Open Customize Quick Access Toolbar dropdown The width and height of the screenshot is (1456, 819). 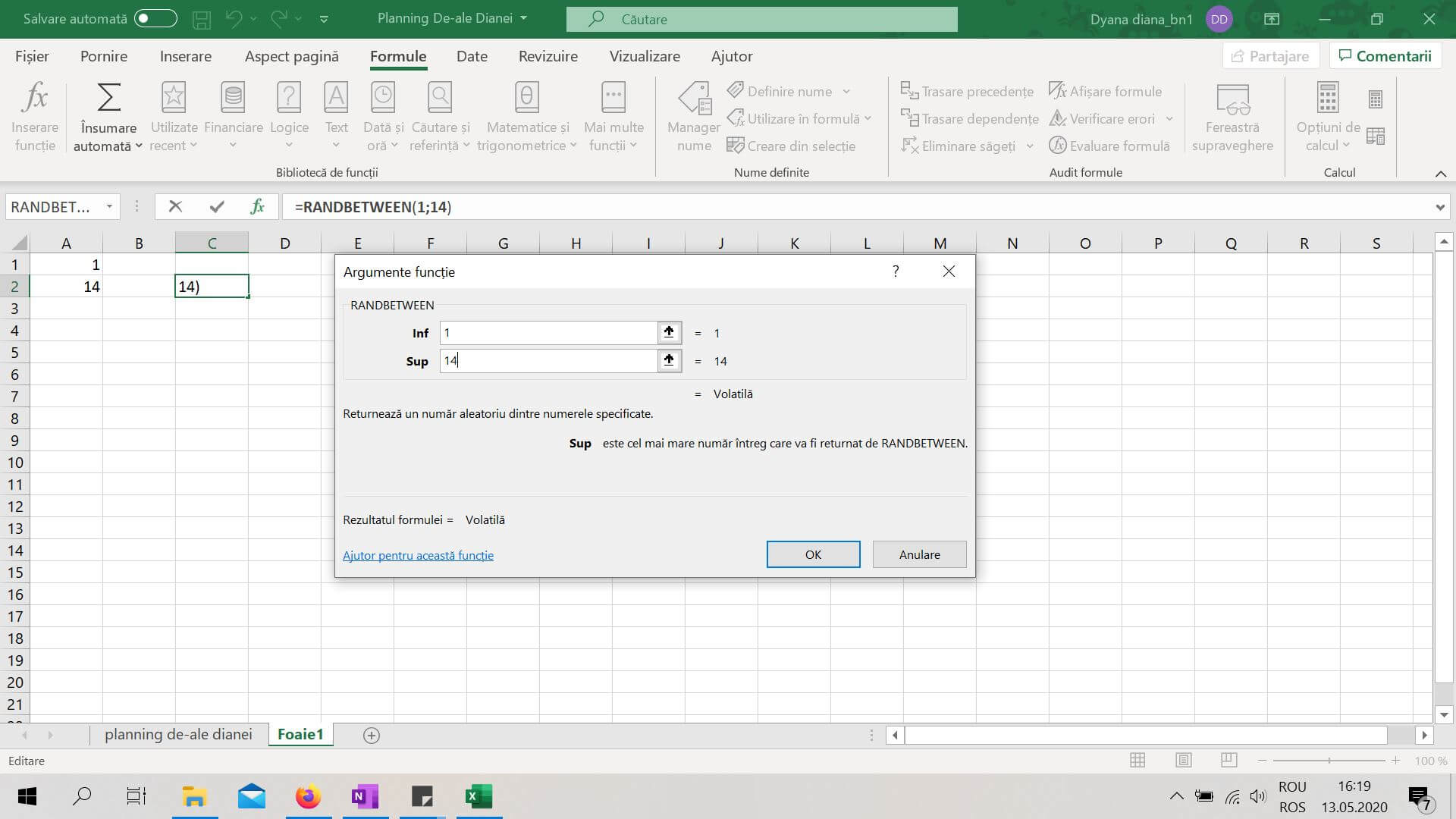(324, 19)
